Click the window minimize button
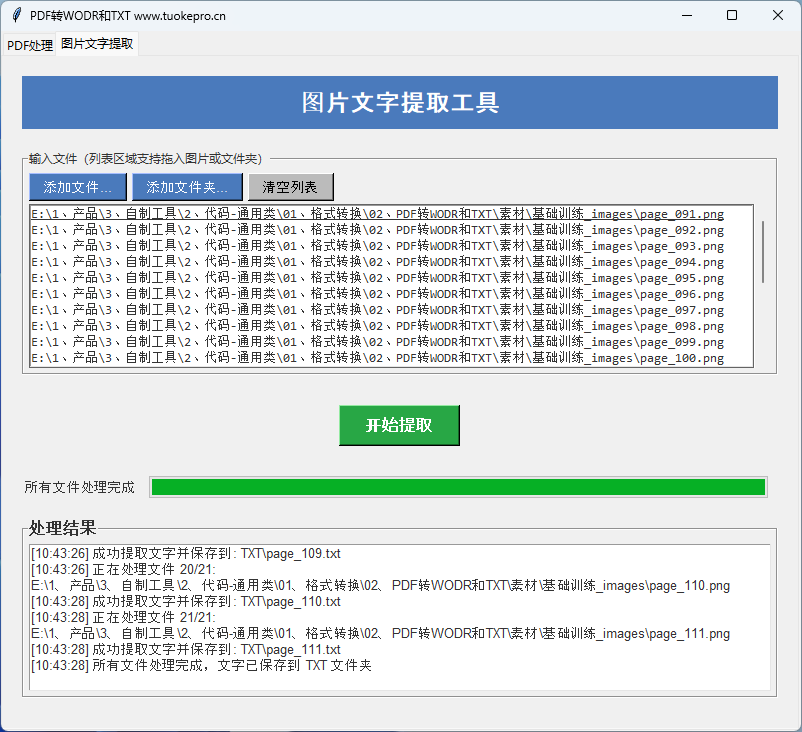 click(686, 15)
